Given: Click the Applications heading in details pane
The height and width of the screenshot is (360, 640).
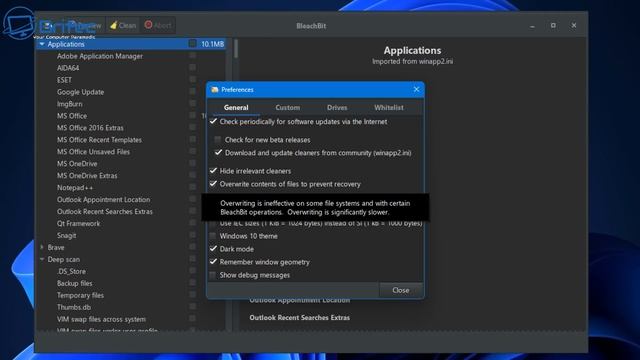Looking at the screenshot, I should click(412, 50).
